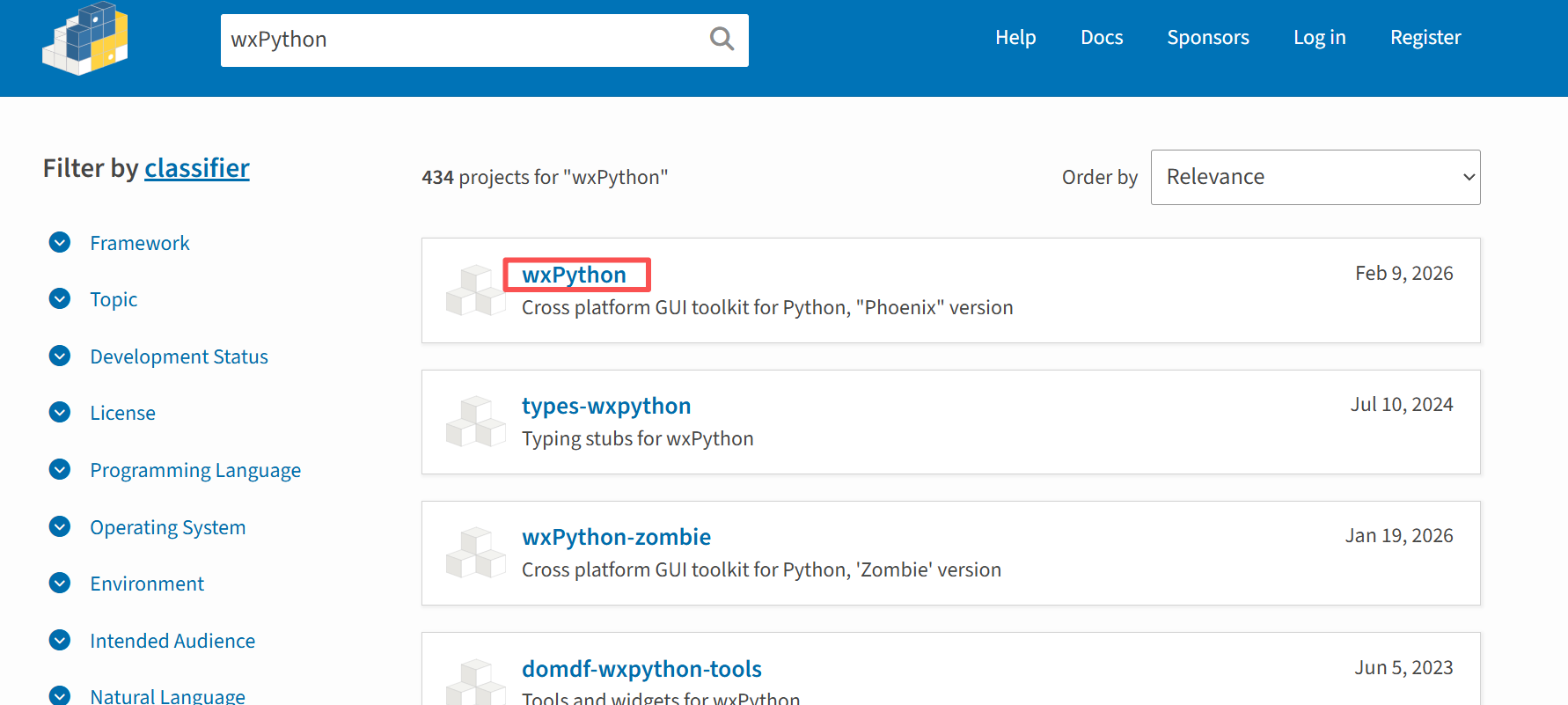Expand the Natural Language filter chevron
Viewport: 1568px width, 705px height.
point(60,695)
